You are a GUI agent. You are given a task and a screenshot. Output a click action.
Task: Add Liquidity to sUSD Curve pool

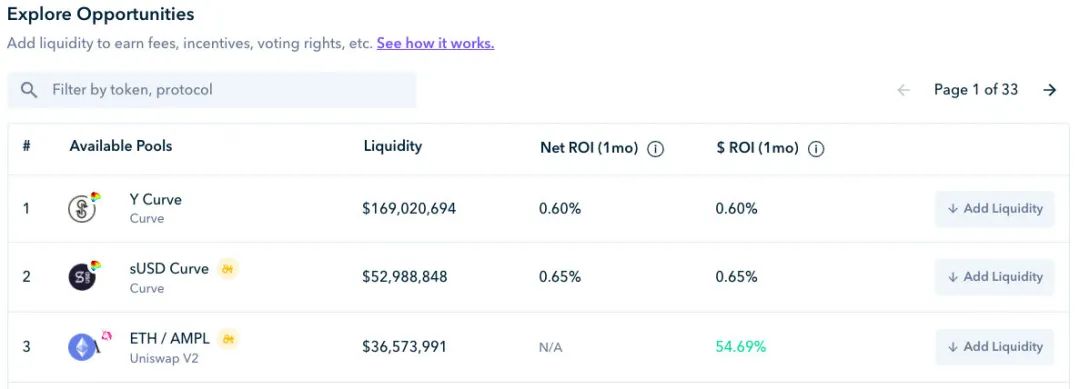[995, 277]
